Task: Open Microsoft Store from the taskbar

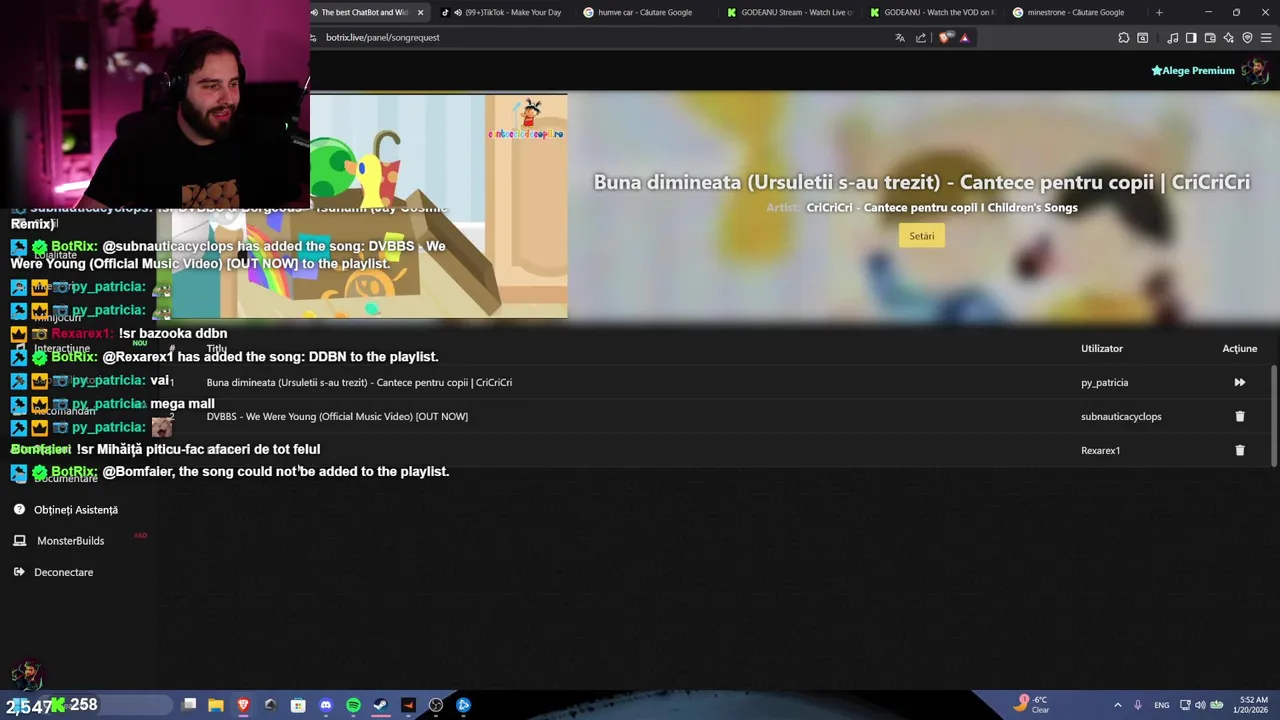Action: [x=298, y=705]
